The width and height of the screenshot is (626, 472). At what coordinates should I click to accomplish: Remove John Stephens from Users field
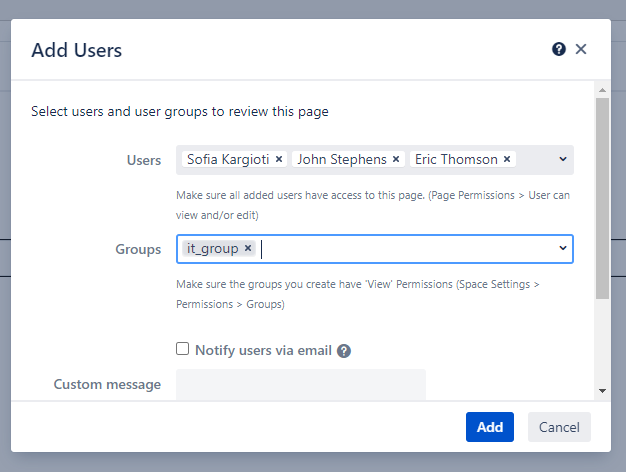point(396,159)
